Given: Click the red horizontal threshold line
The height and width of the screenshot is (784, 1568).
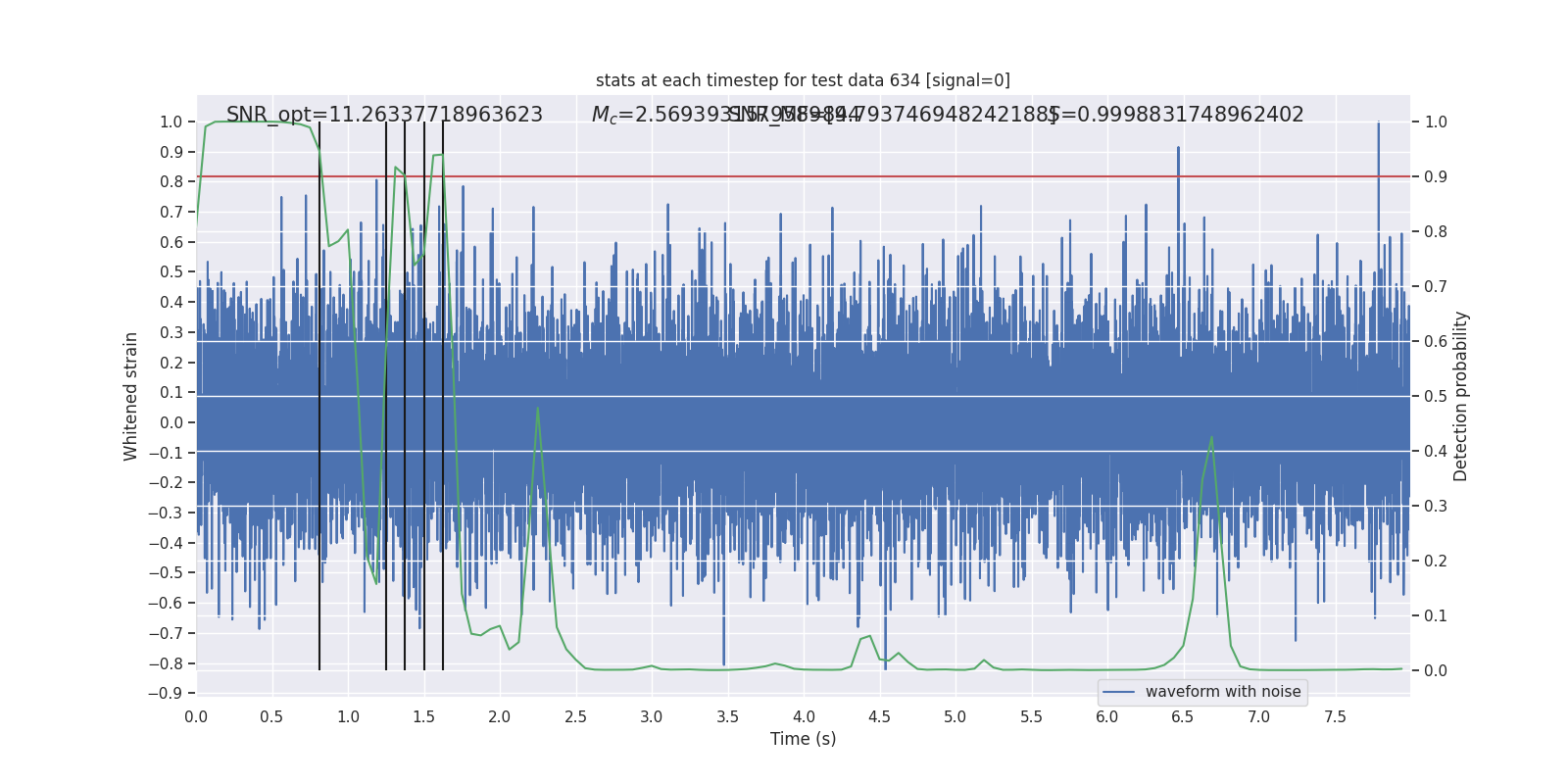Looking at the screenshot, I should [803, 176].
